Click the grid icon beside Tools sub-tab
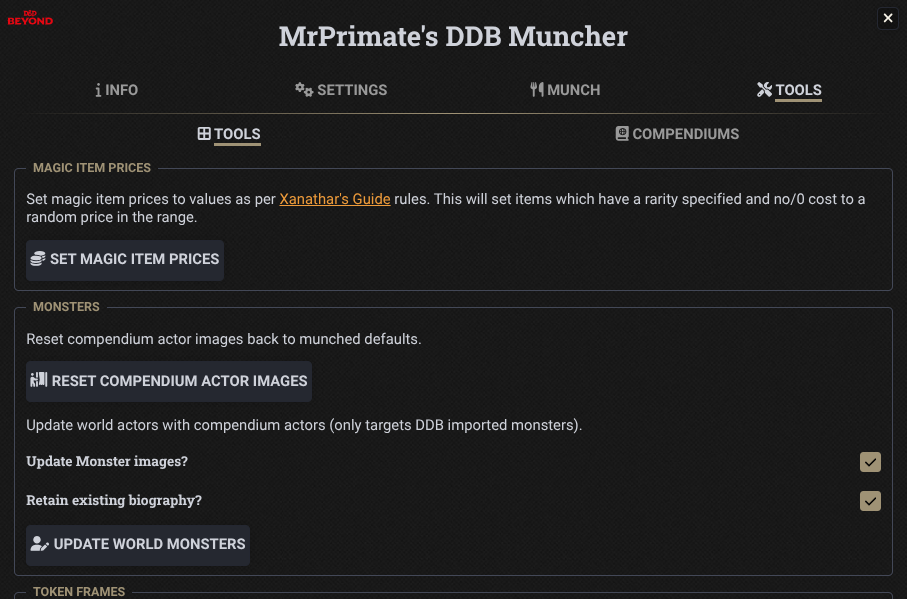Image resolution: width=907 pixels, height=599 pixels. pos(204,134)
